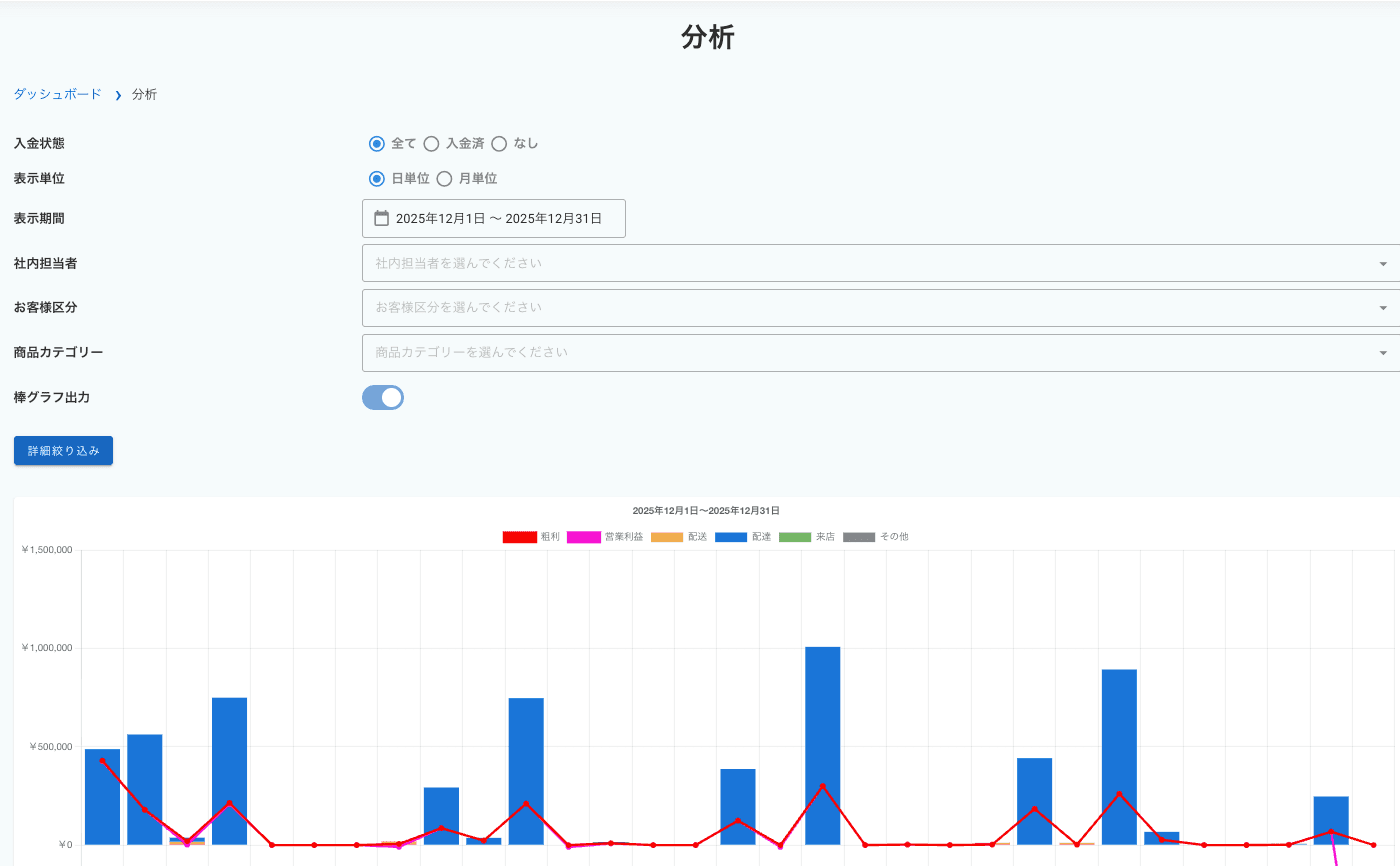Click the tallest blue bar near ¥1,000,000
This screenshot has width=1400, height=866.
[x=822, y=745]
